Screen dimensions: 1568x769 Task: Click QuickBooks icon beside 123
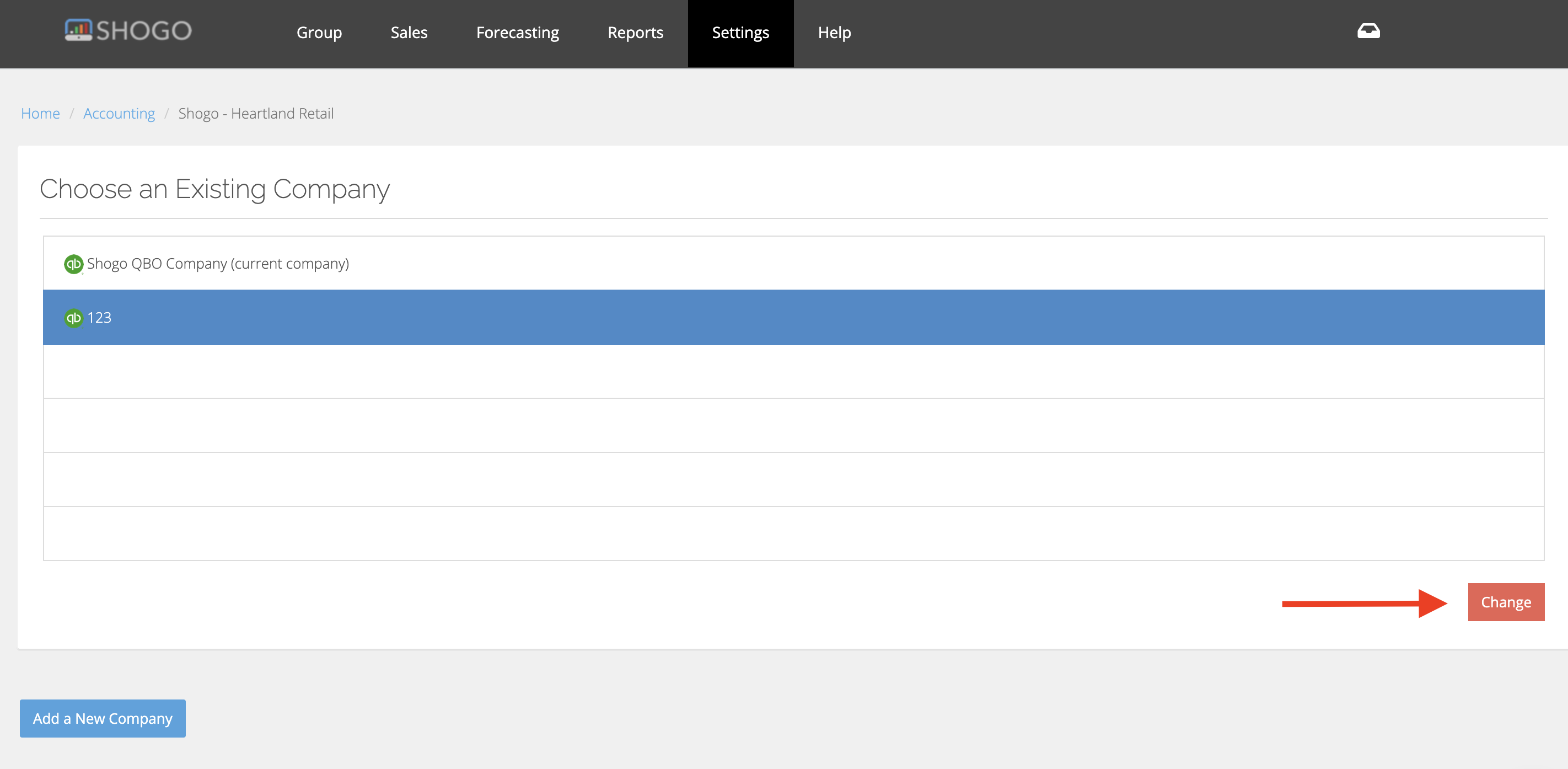coord(74,318)
